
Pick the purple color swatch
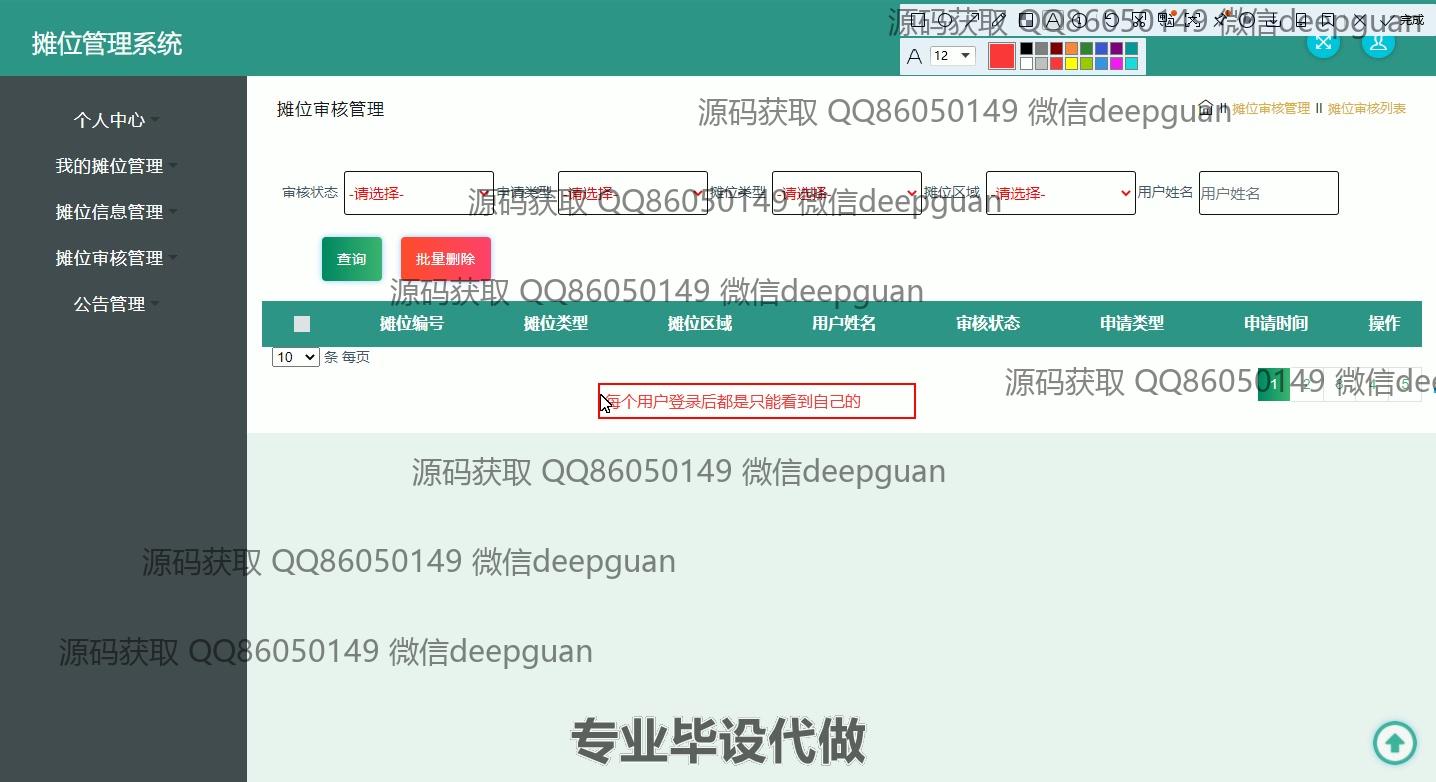coord(1116,48)
